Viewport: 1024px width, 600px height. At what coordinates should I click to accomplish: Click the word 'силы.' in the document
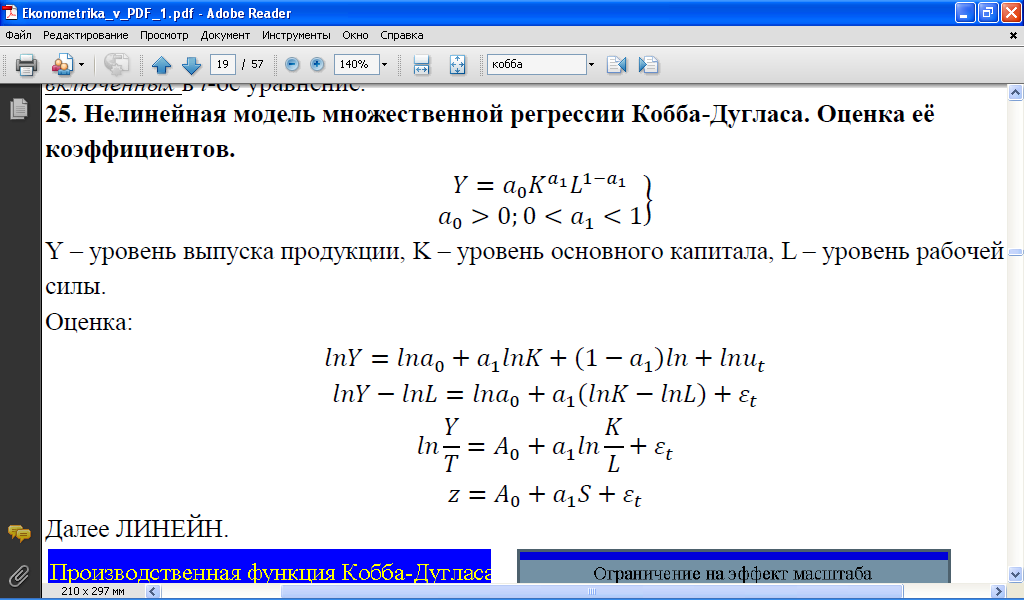[75, 287]
